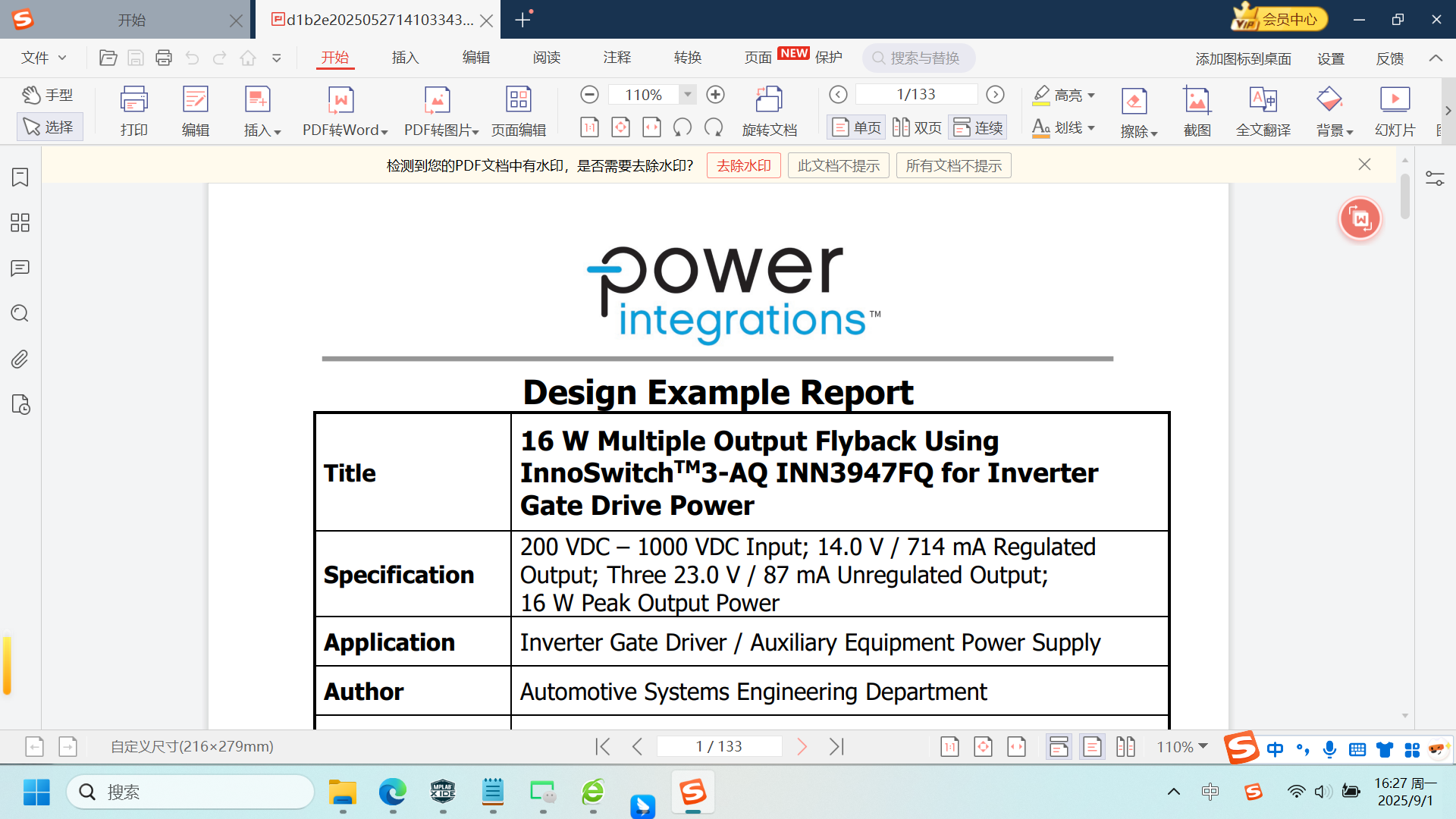Open the search sidebar panel

click(20, 314)
